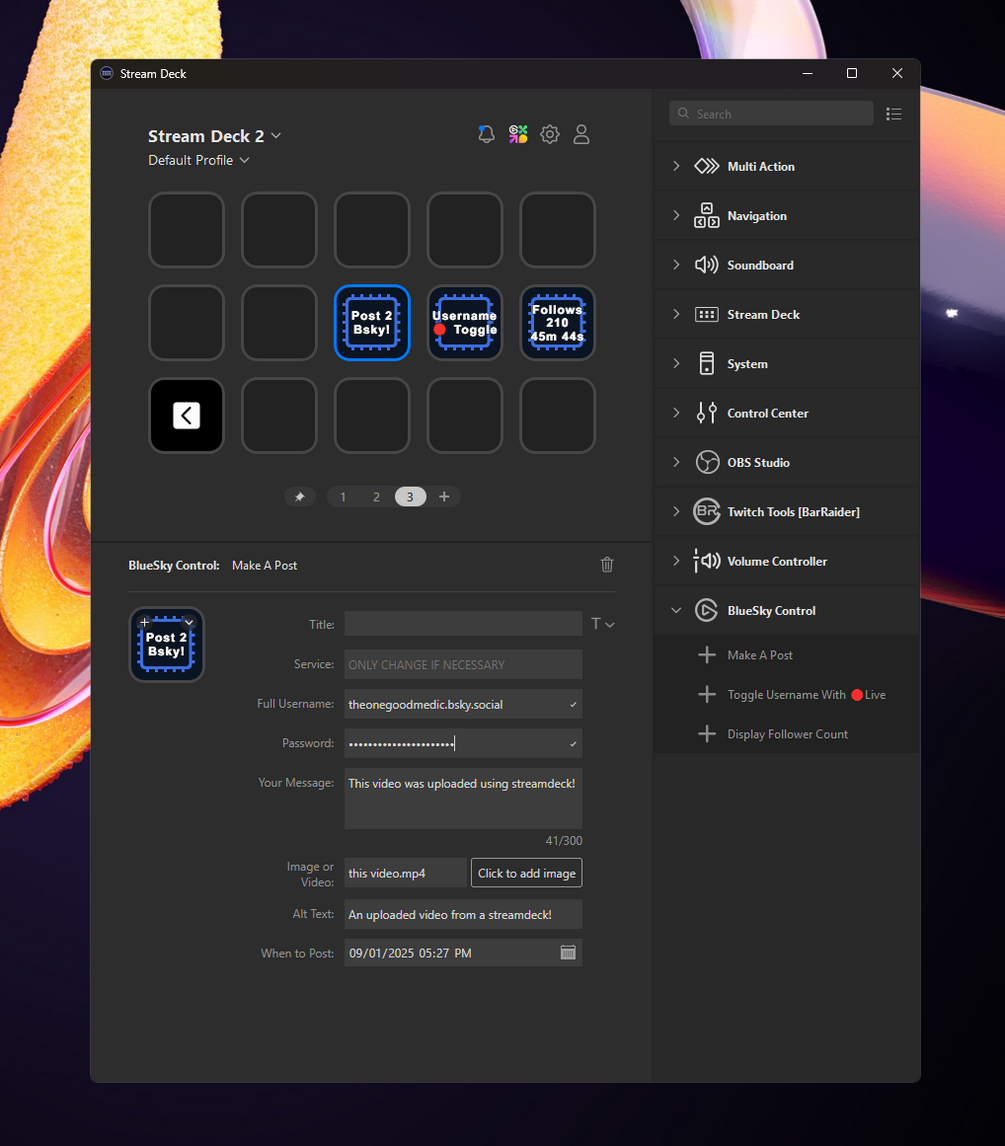Image resolution: width=1005 pixels, height=1146 pixels.
Task: Click the Control Center sliders icon
Action: click(x=707, y=413)
